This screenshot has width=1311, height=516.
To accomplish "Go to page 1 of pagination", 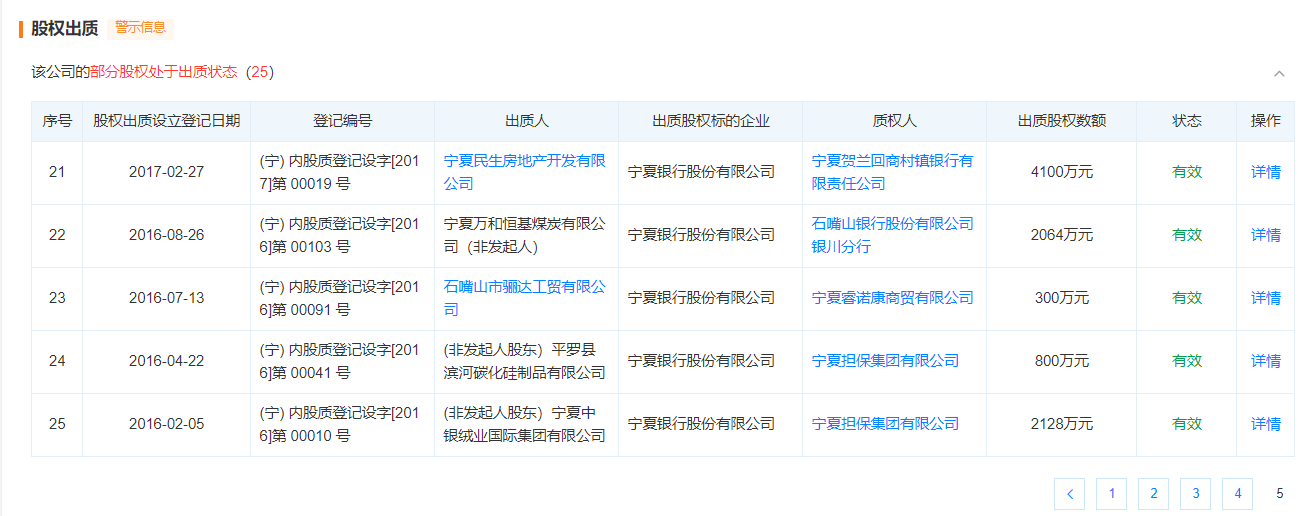I will pyautogui.click(x=1111, y=493).
